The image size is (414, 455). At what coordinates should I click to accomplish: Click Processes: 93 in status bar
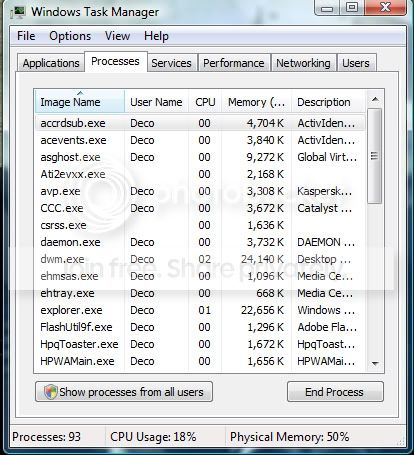click(x=46, y=437)
